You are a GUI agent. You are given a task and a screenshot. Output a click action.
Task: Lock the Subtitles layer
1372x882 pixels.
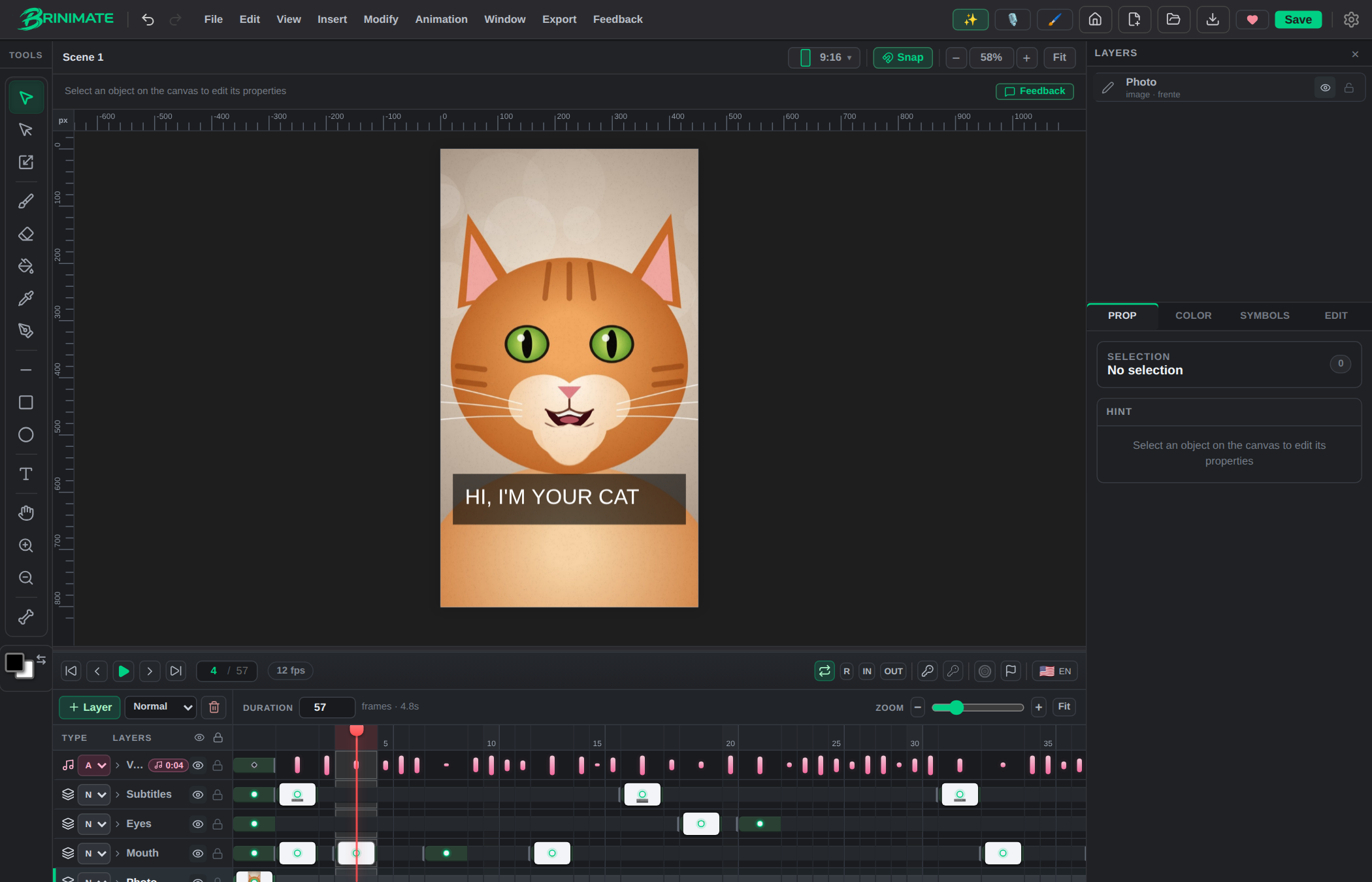point(218,794)
